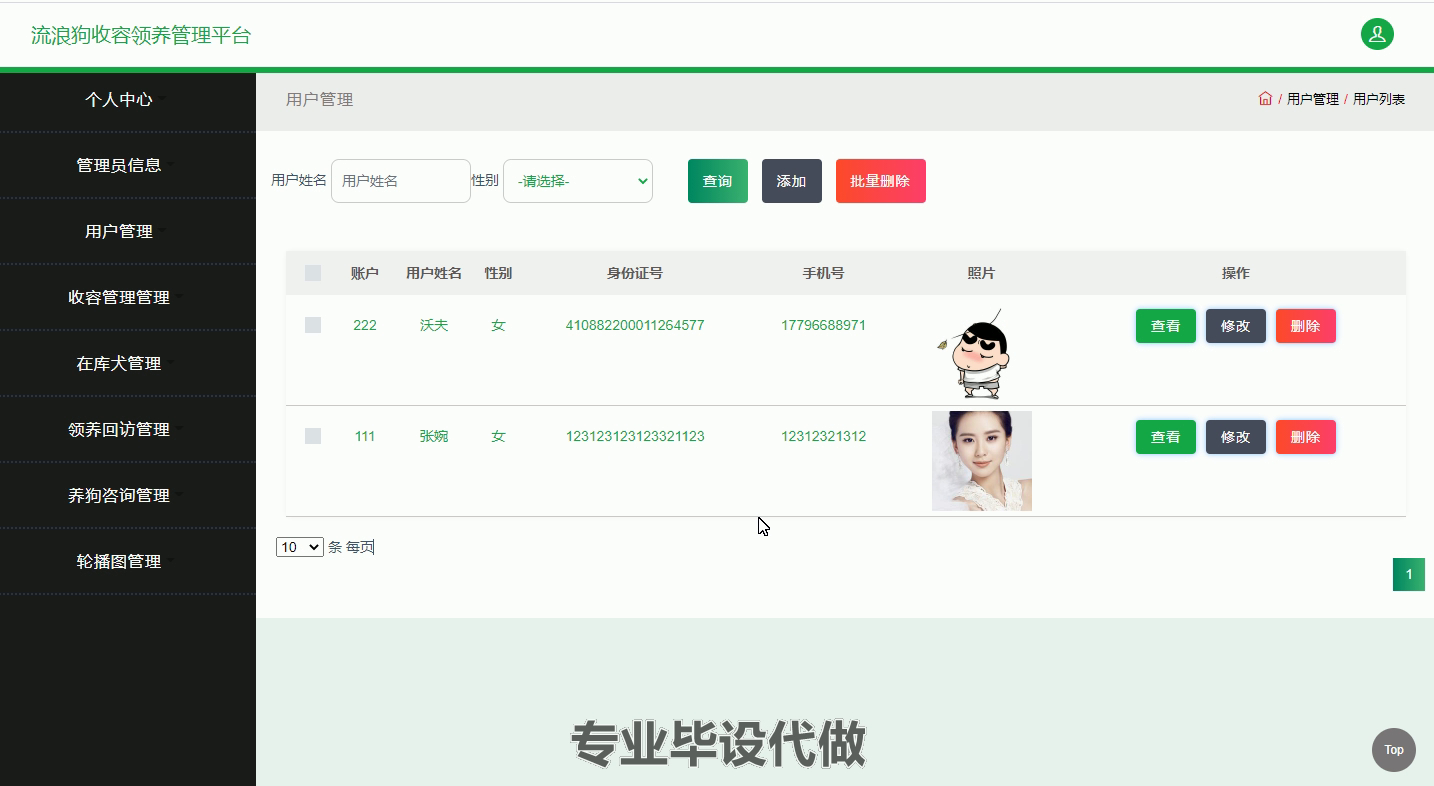
Task: Click phone number 17796688971
Action: pyautogui.click(x=824, y=325)
